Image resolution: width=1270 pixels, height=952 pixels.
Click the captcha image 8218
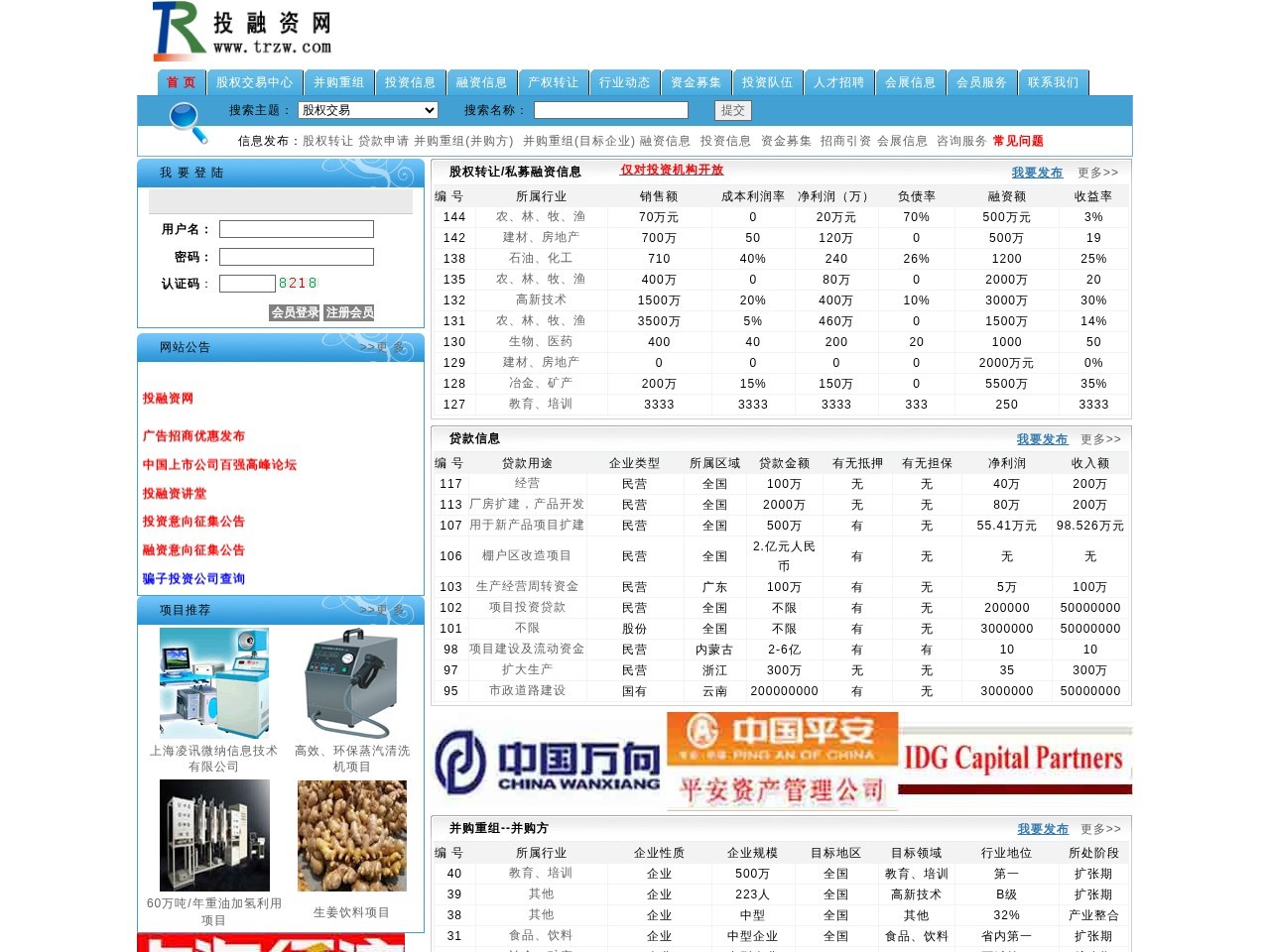pyautogui.click(x=298, y=284)
